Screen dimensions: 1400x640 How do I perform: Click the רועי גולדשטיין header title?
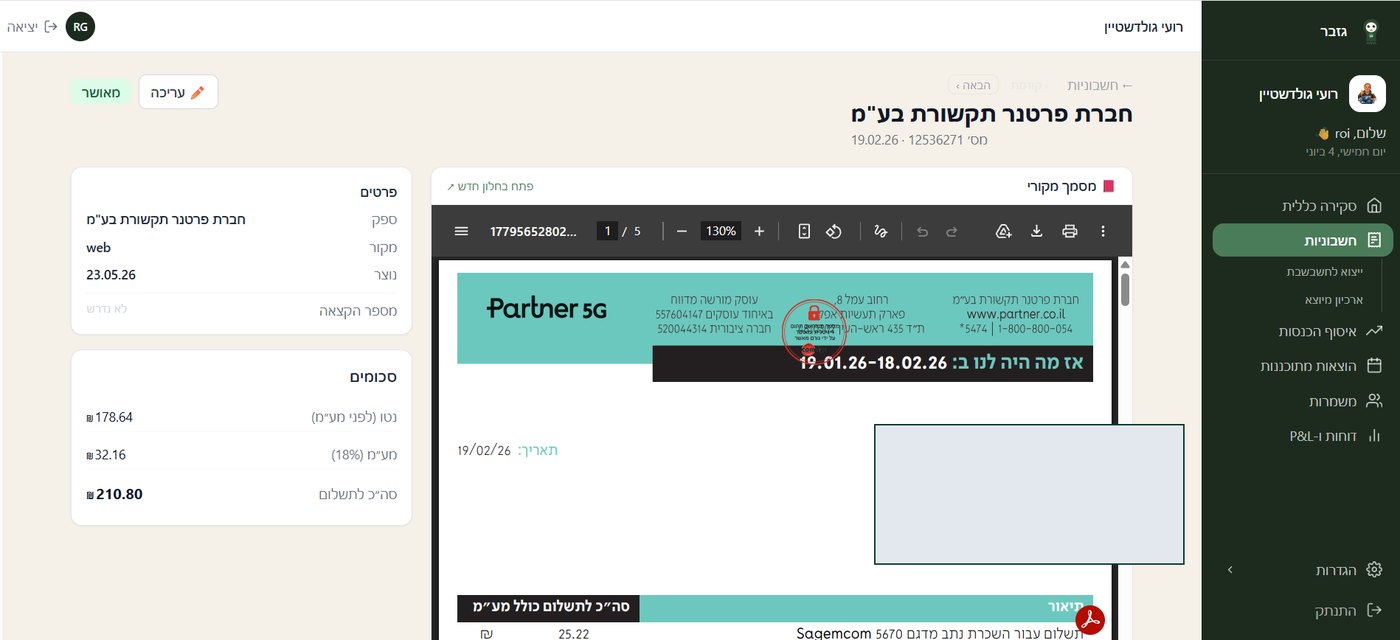(x=1143, y=27)
